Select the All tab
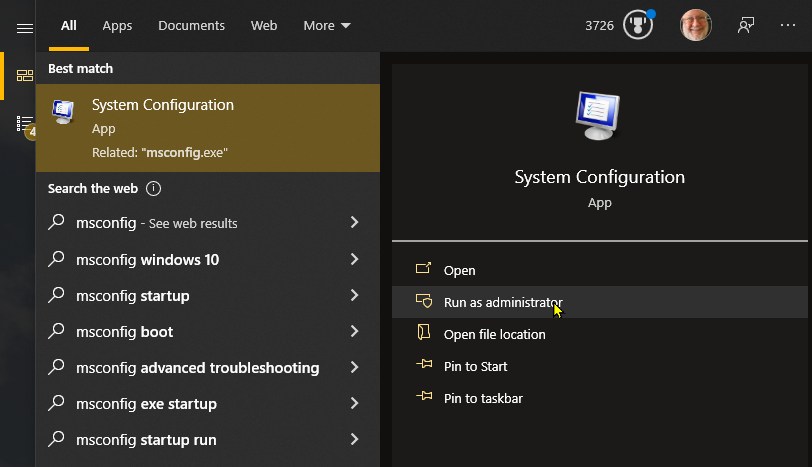This screenshot has width=812, height=467. (69, 25)
